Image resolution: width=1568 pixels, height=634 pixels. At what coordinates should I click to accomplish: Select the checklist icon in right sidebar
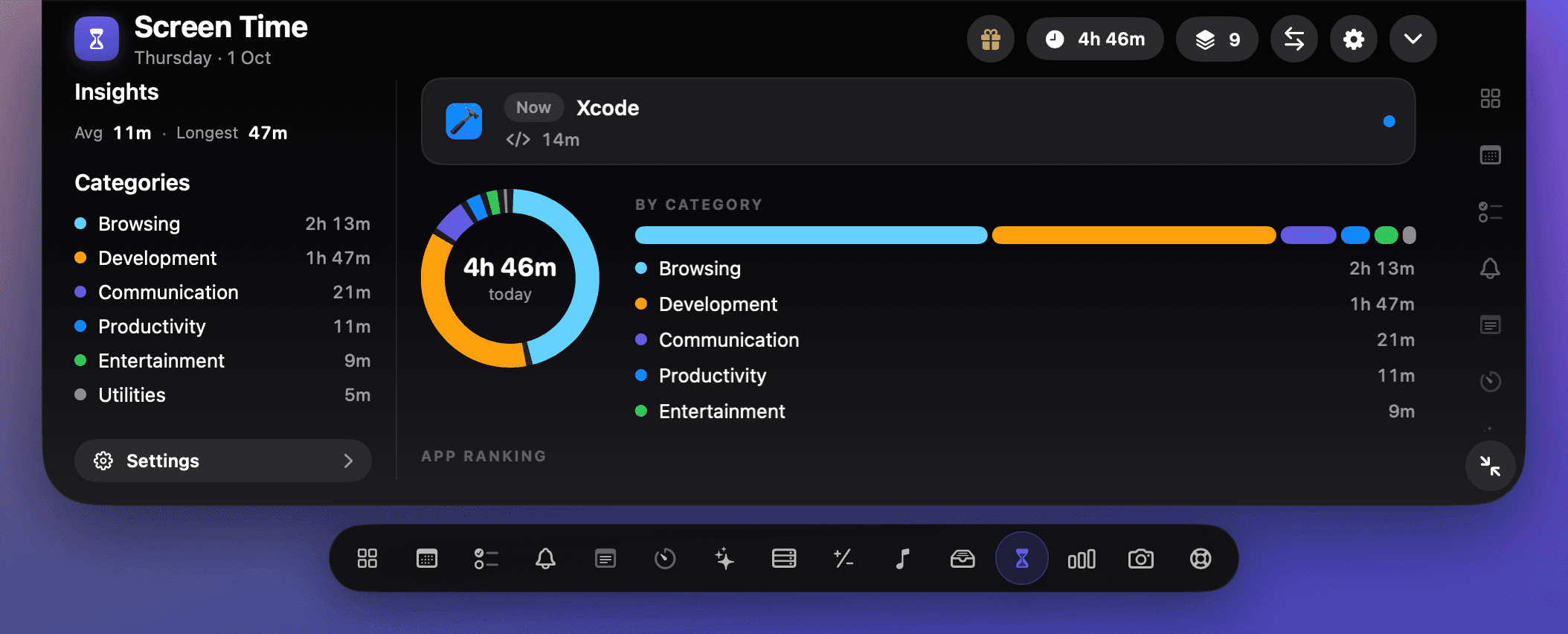tap(1490, 212)
